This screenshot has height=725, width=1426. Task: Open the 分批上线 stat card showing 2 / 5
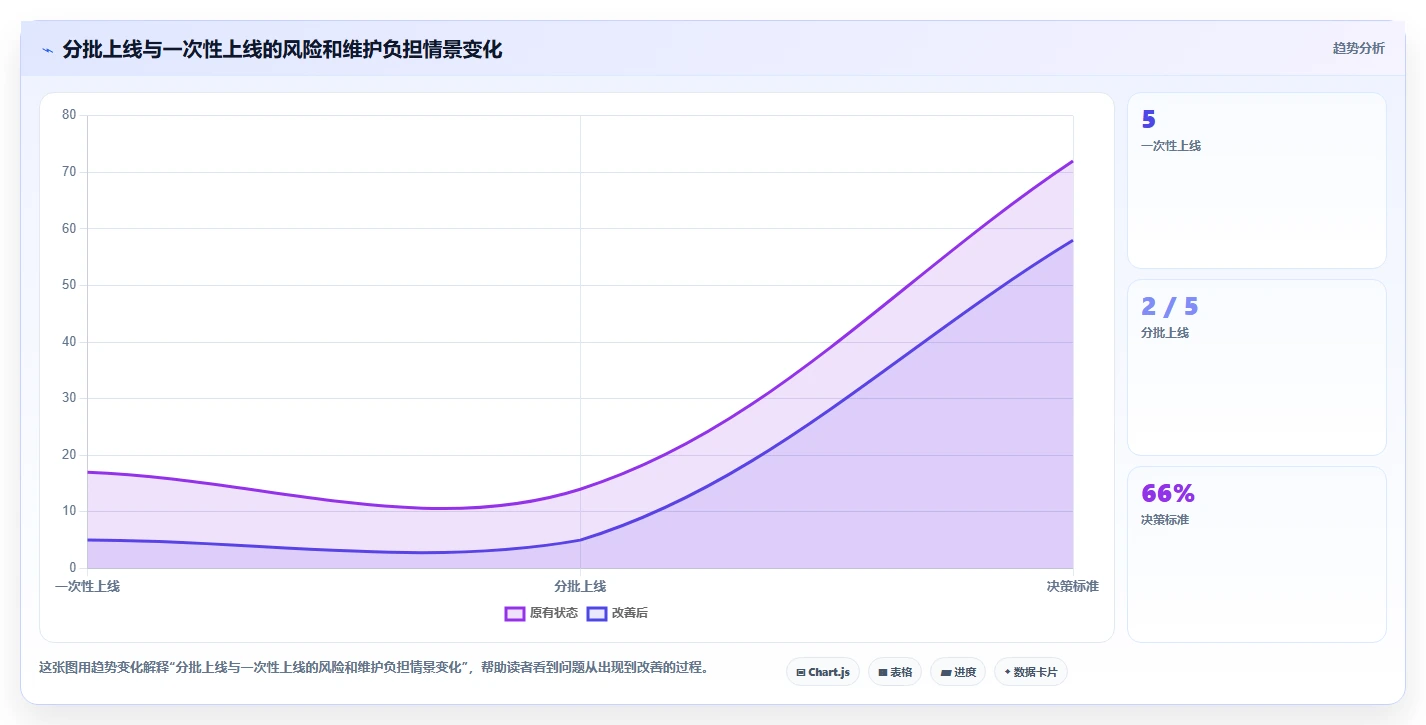[1257, 367]
